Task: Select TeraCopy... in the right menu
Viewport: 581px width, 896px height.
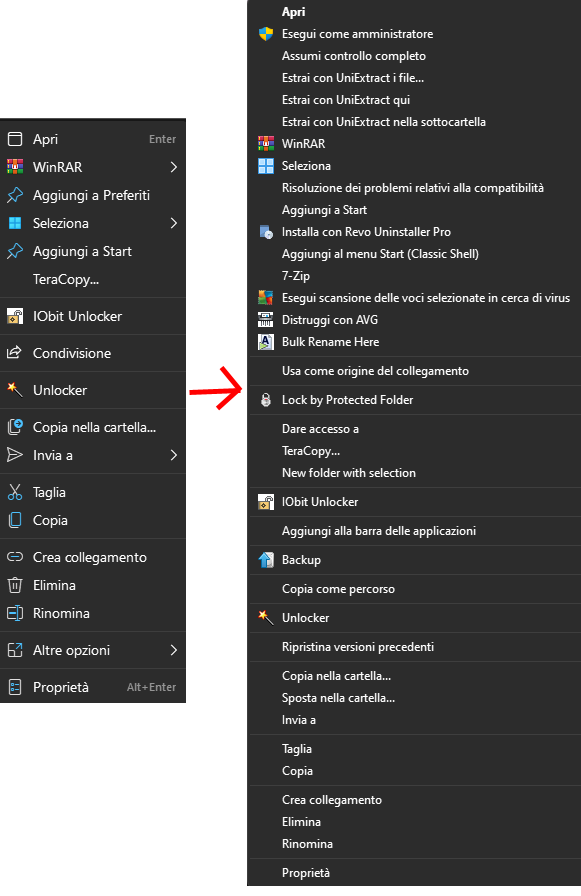Action: point(311,451)
